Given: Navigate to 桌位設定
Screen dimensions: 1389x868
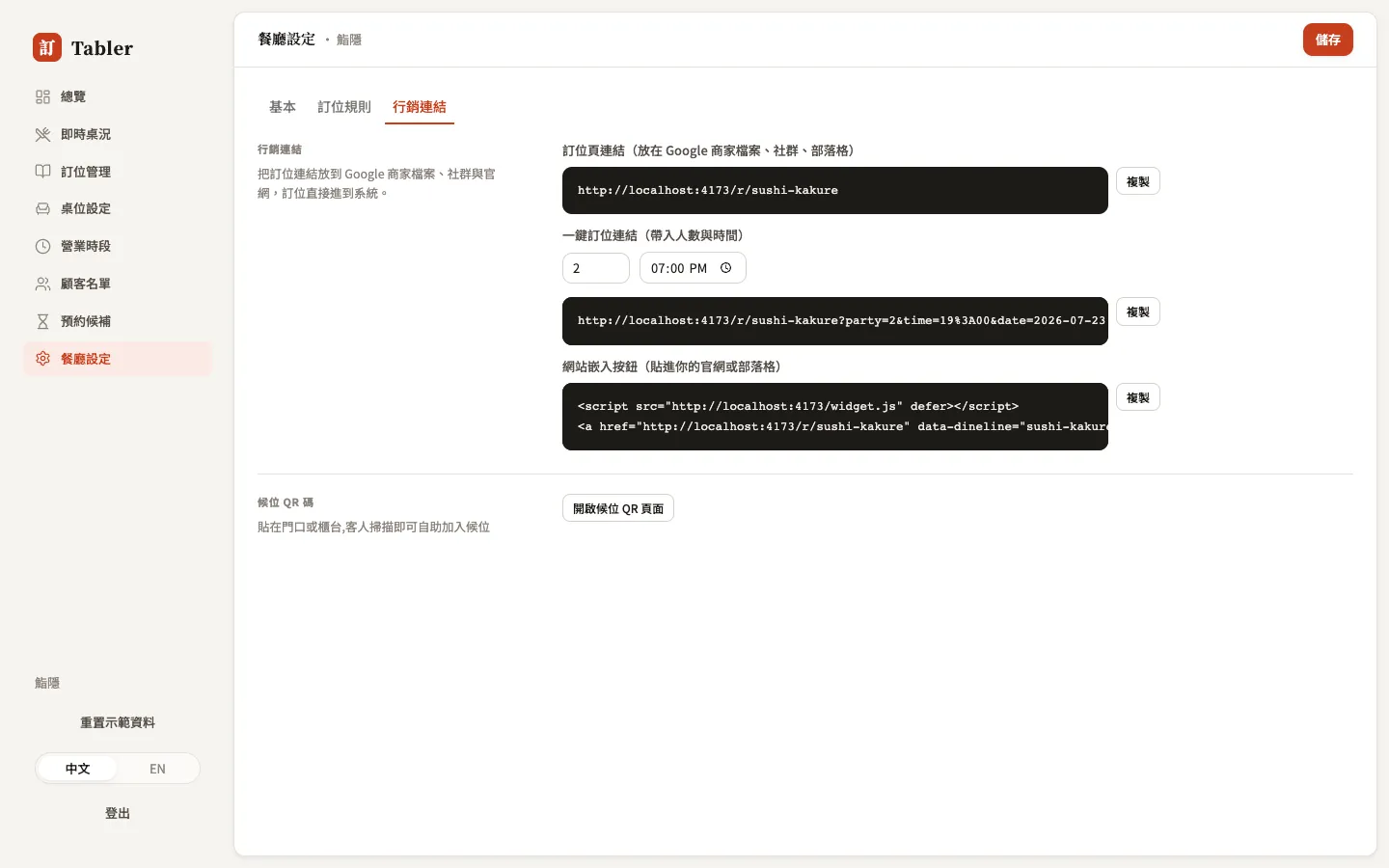Looking at the screenshot, I should click(x=118, y=208).
